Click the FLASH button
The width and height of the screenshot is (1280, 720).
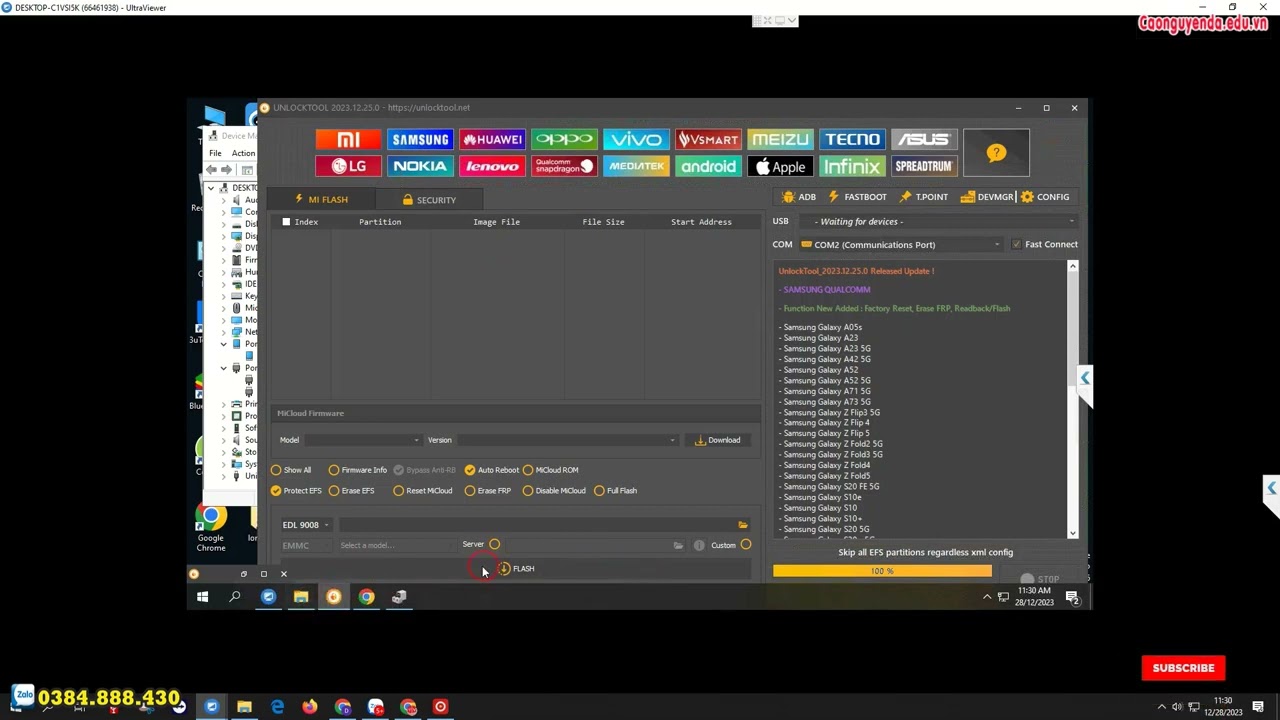[x=516, y=569]
